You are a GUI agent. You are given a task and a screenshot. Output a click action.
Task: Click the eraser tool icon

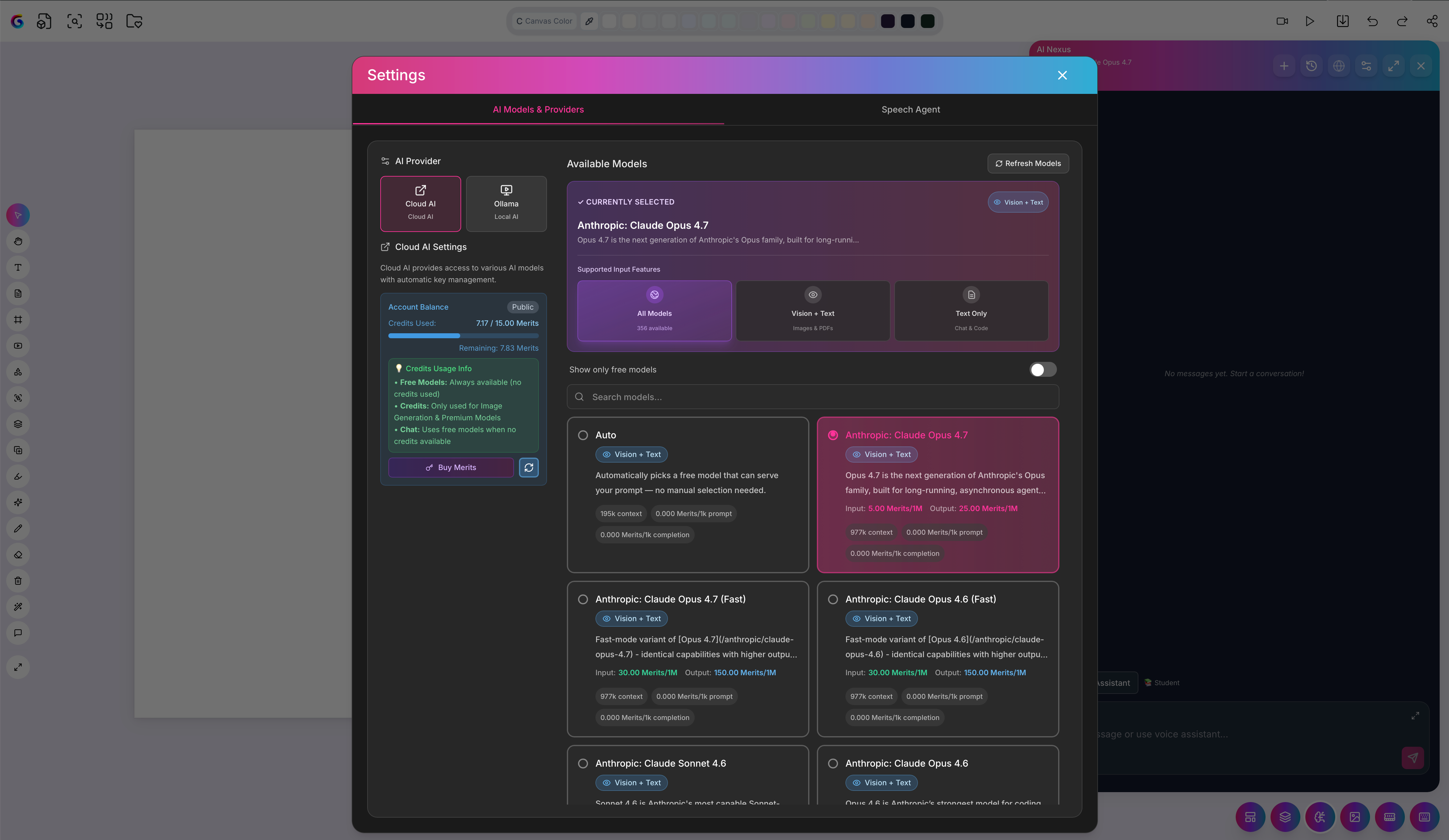tap(18, 555)
